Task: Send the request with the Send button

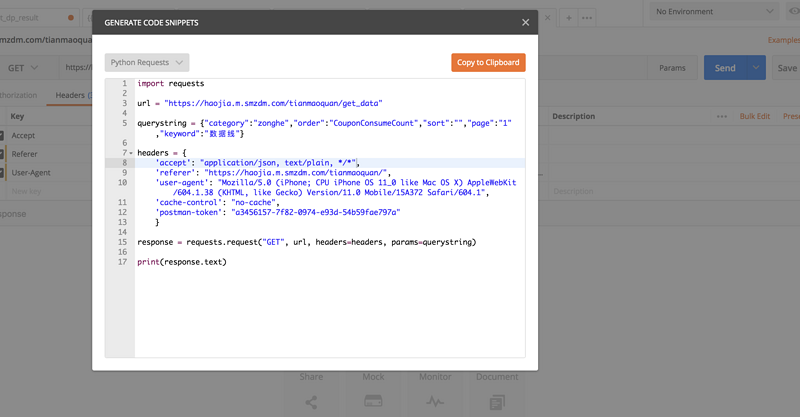Action: 725,68
